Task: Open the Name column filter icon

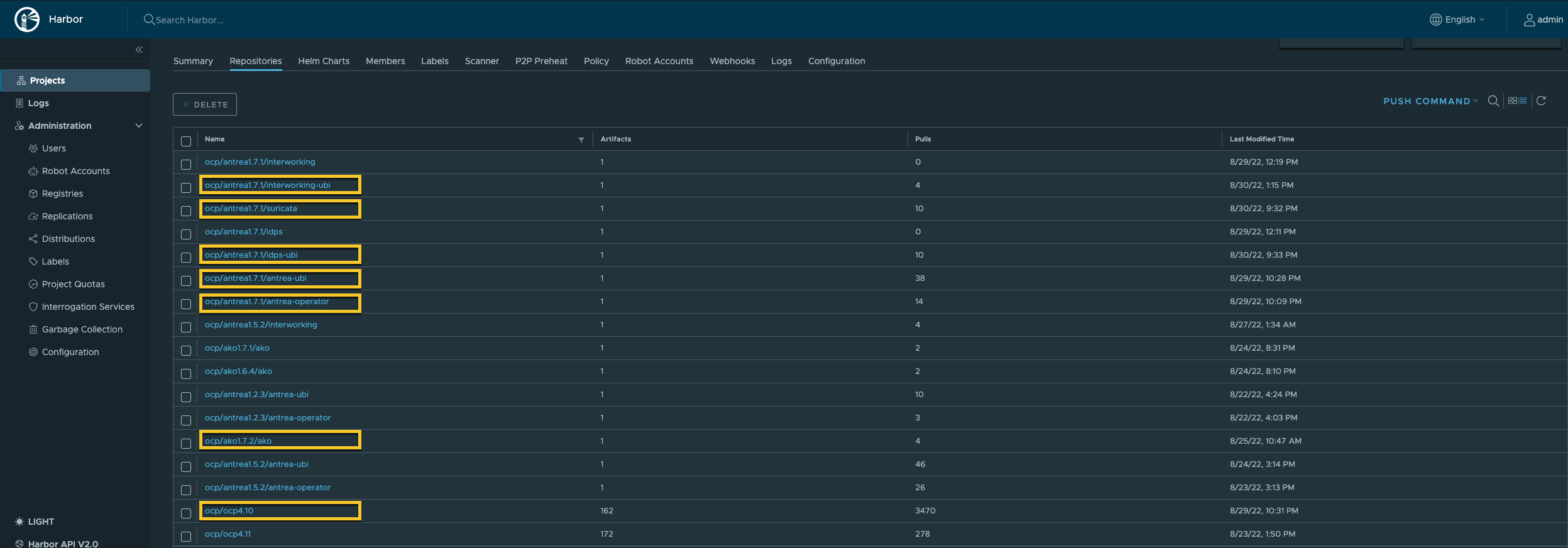Action: pos(581,140)
